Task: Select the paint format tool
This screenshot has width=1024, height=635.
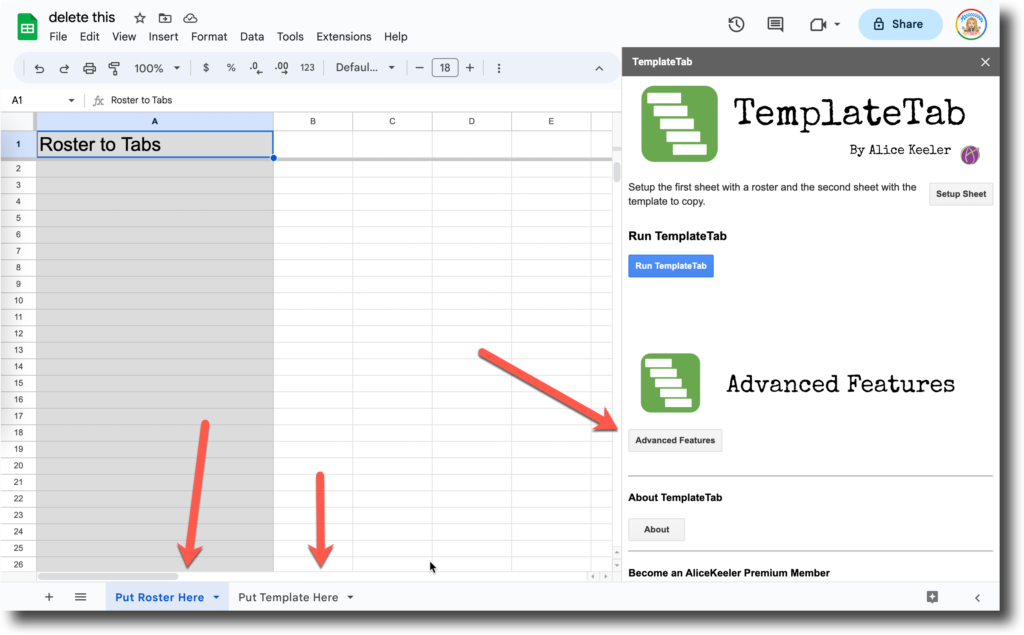Action: click(114, 68)
